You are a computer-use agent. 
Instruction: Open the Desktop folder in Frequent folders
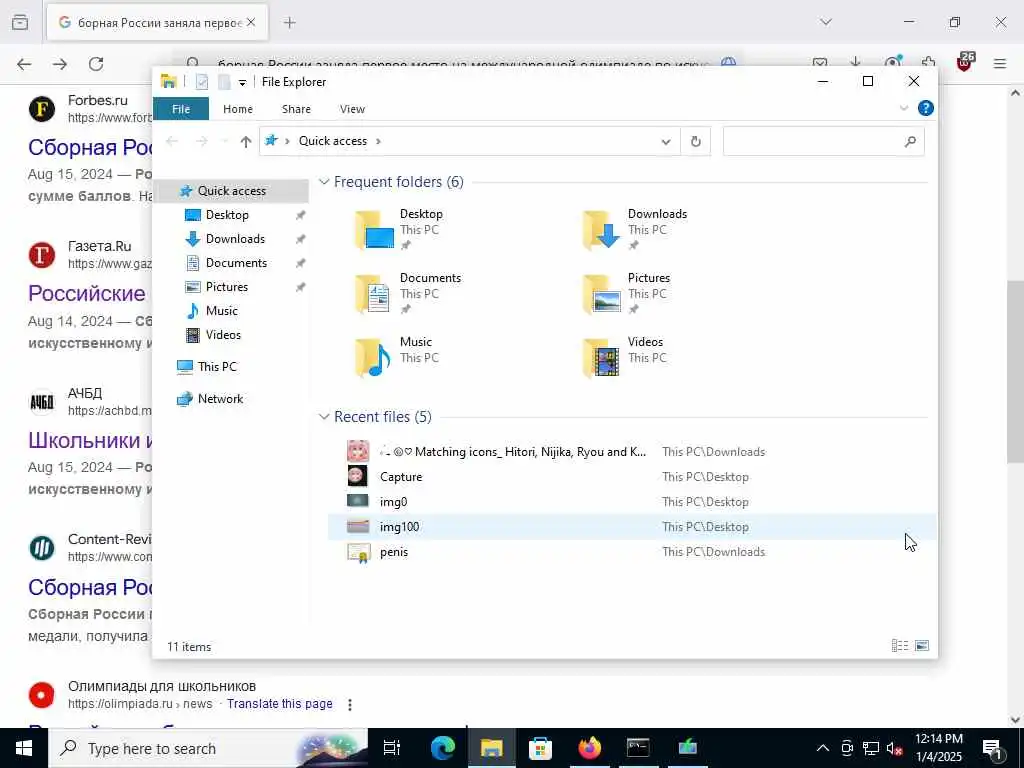point(400,229)
